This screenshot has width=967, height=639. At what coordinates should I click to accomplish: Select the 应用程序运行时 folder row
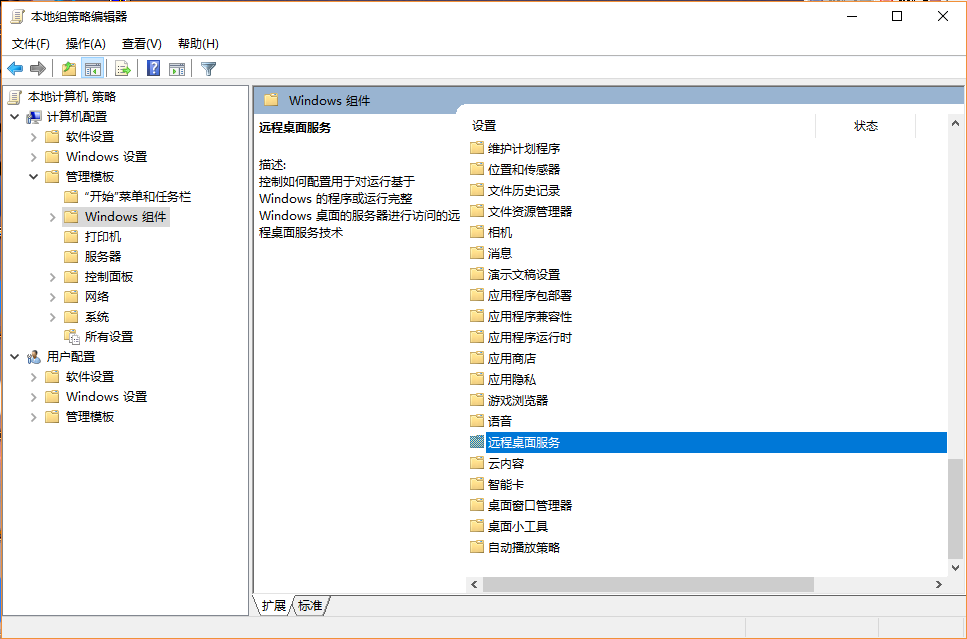[707, 337]
